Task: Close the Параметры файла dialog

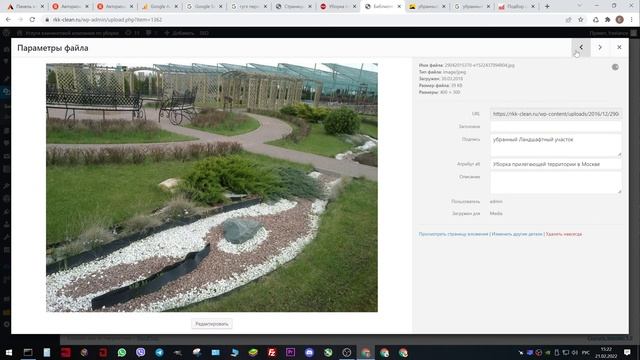Action: tap(619, 47)
